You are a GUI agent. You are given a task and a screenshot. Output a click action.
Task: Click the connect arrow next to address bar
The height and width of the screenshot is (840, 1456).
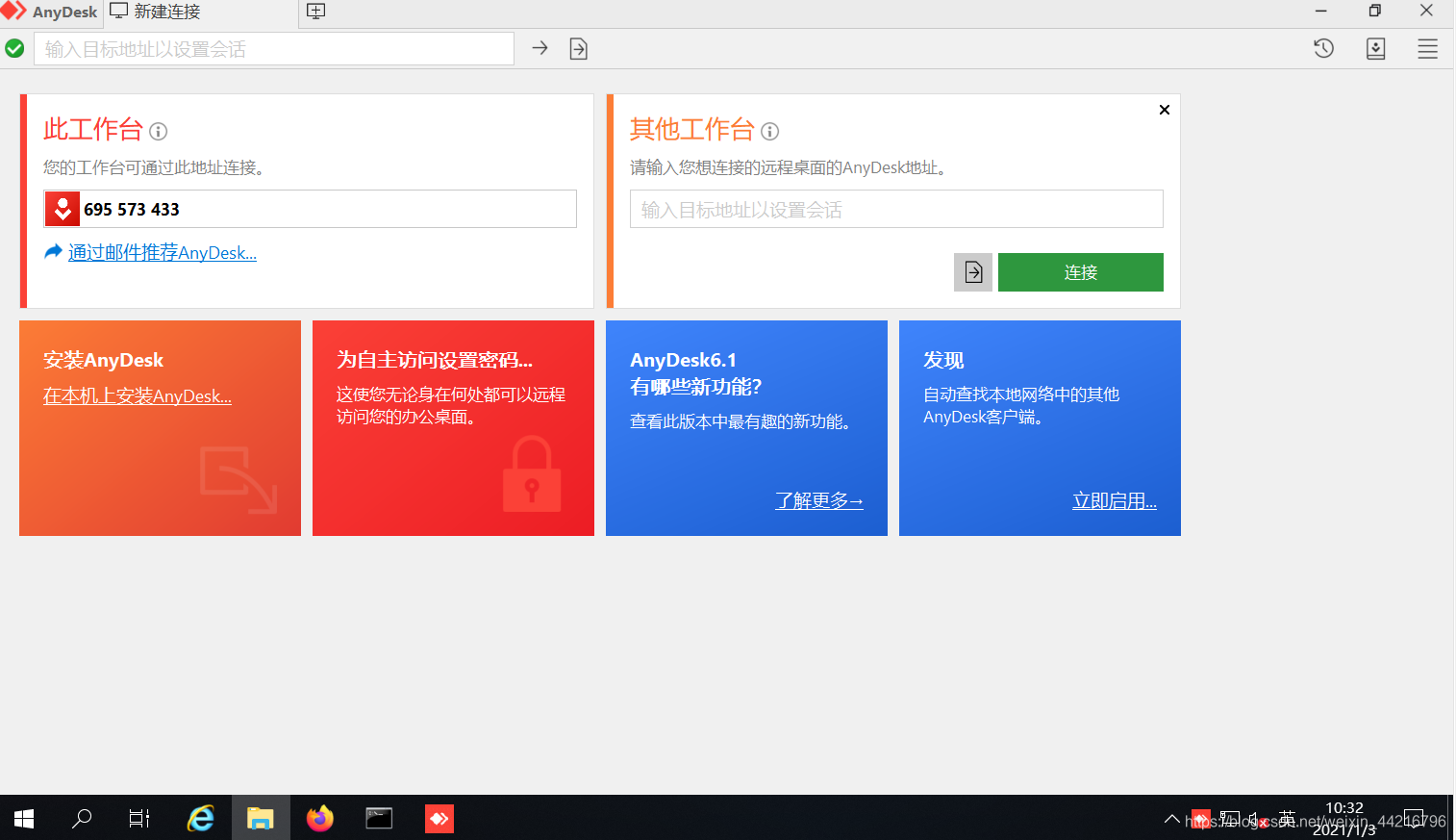point(540,48)
